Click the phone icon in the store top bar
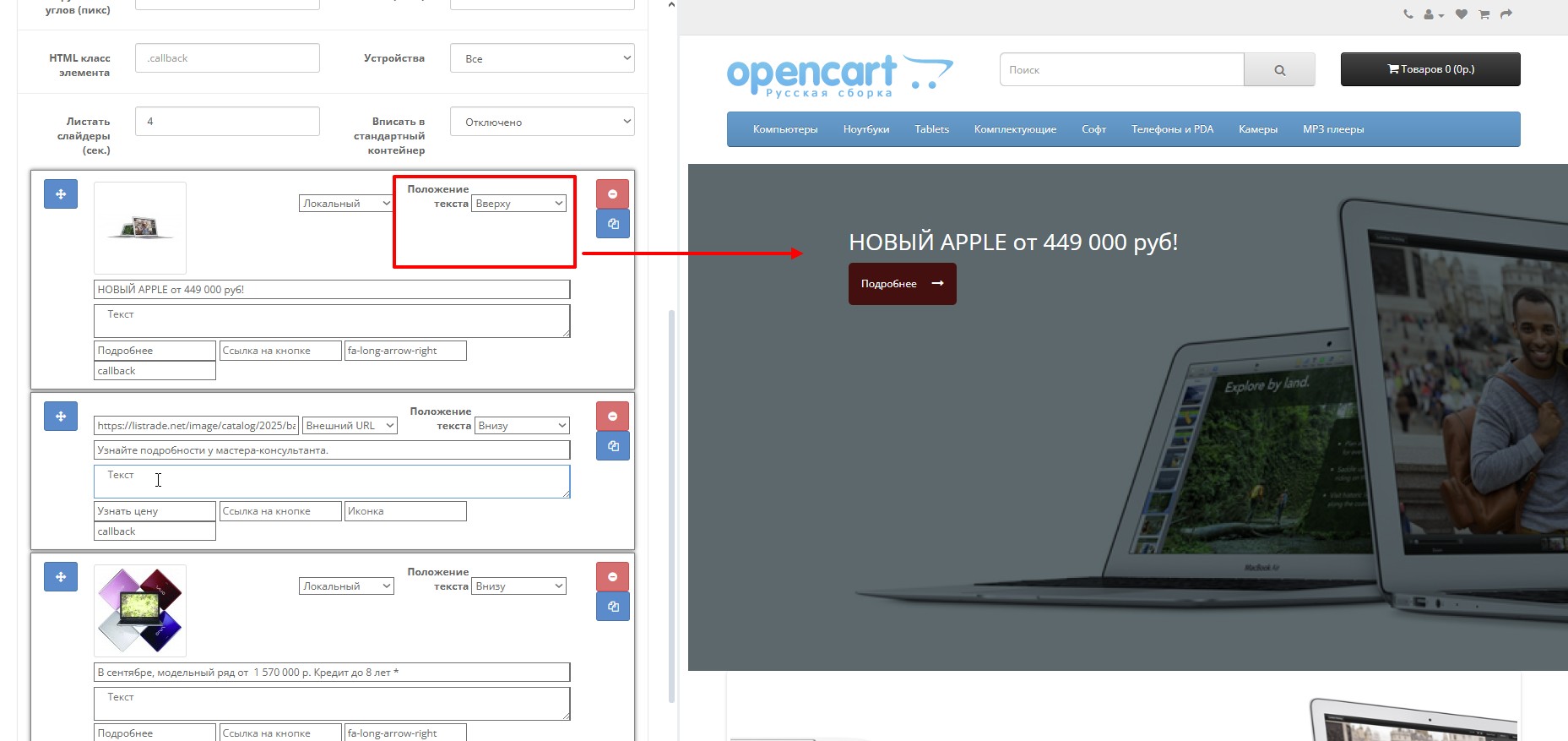Image resolution: width=1568 pixels, height=741 pixels. pos(1408,14)
